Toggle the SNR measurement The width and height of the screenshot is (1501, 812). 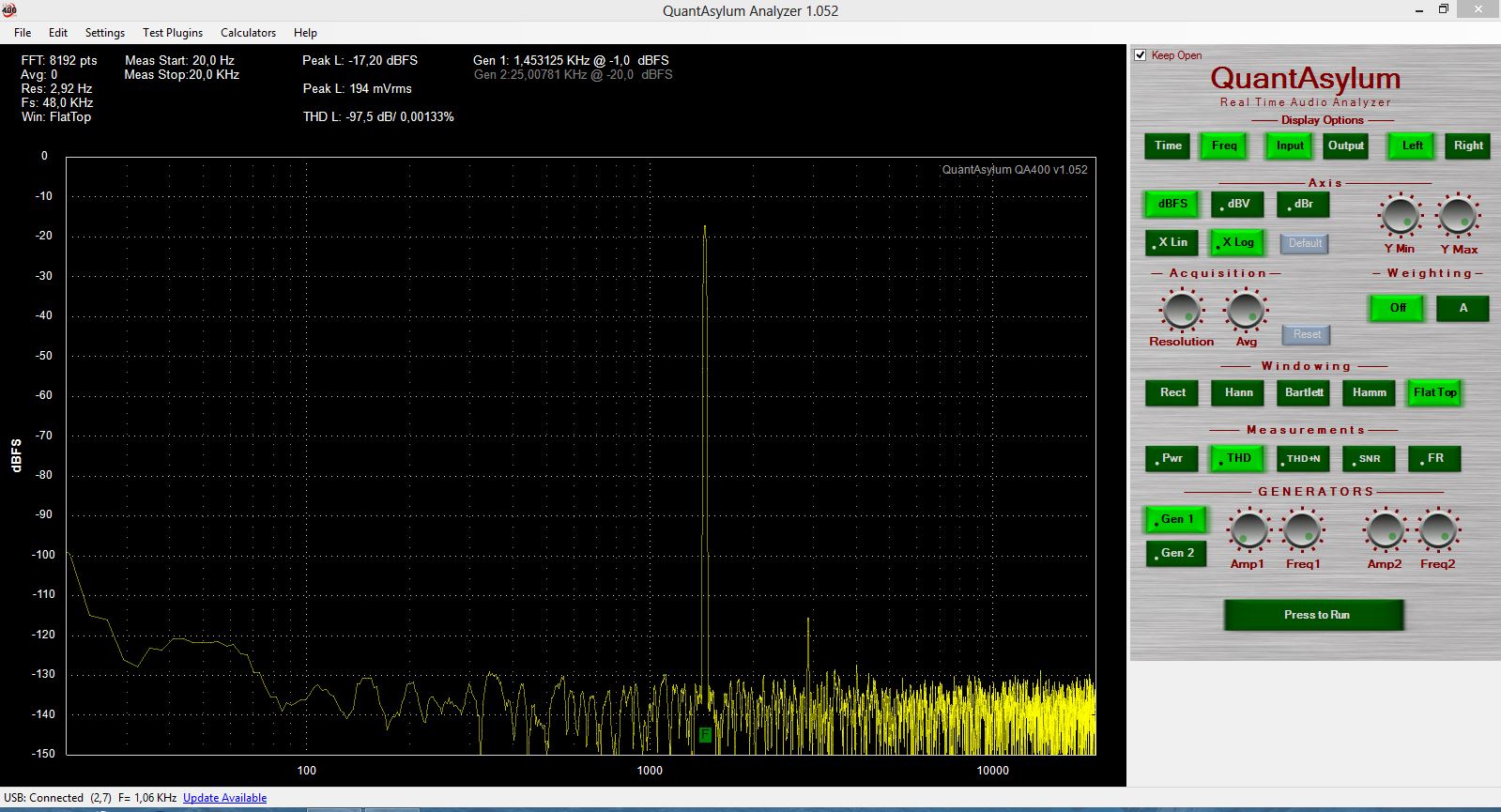(1369, 458)
